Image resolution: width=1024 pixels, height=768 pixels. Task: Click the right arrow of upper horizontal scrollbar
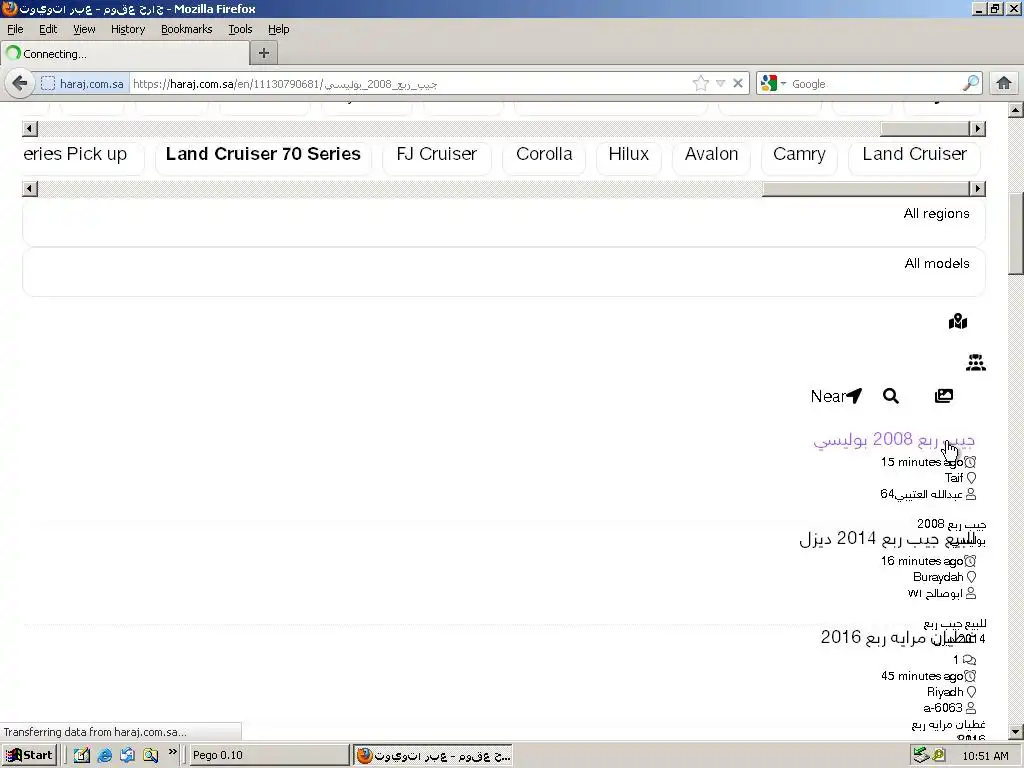click(978, 129)
